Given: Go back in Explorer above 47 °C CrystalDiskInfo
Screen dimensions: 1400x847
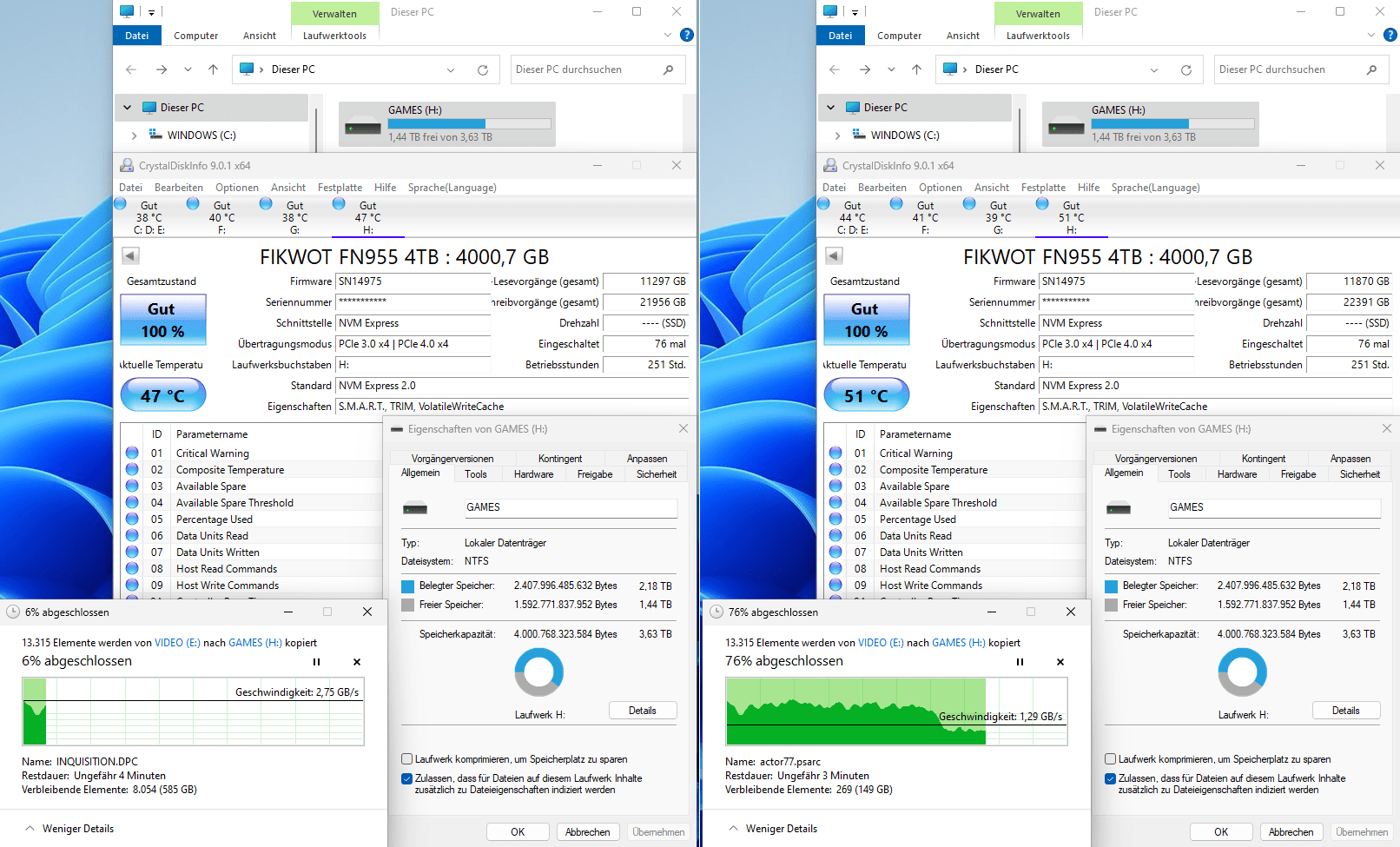Looking at the screenshot, I should click(131, 69).
